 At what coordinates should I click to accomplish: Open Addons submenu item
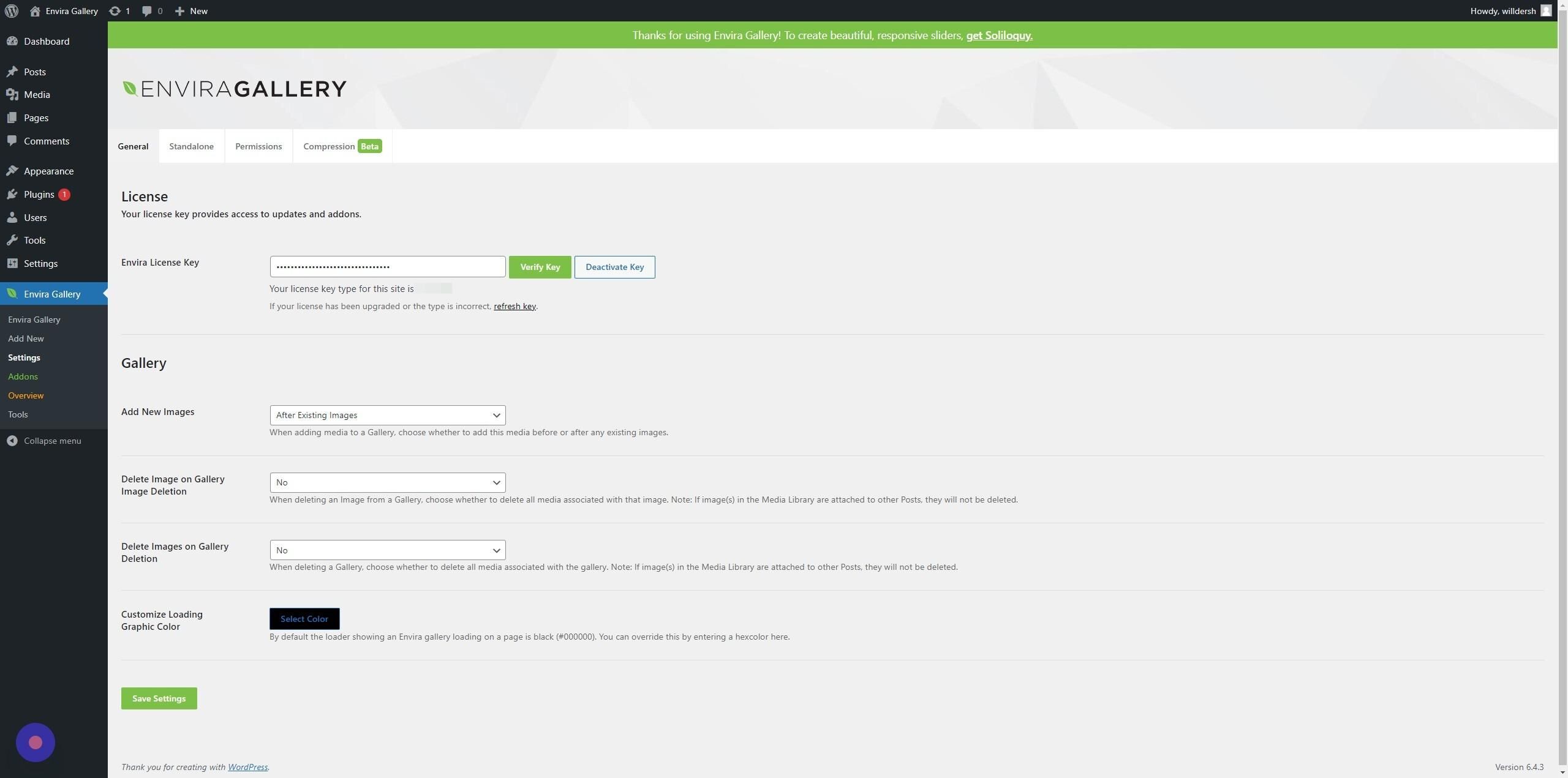coord(23,376)
